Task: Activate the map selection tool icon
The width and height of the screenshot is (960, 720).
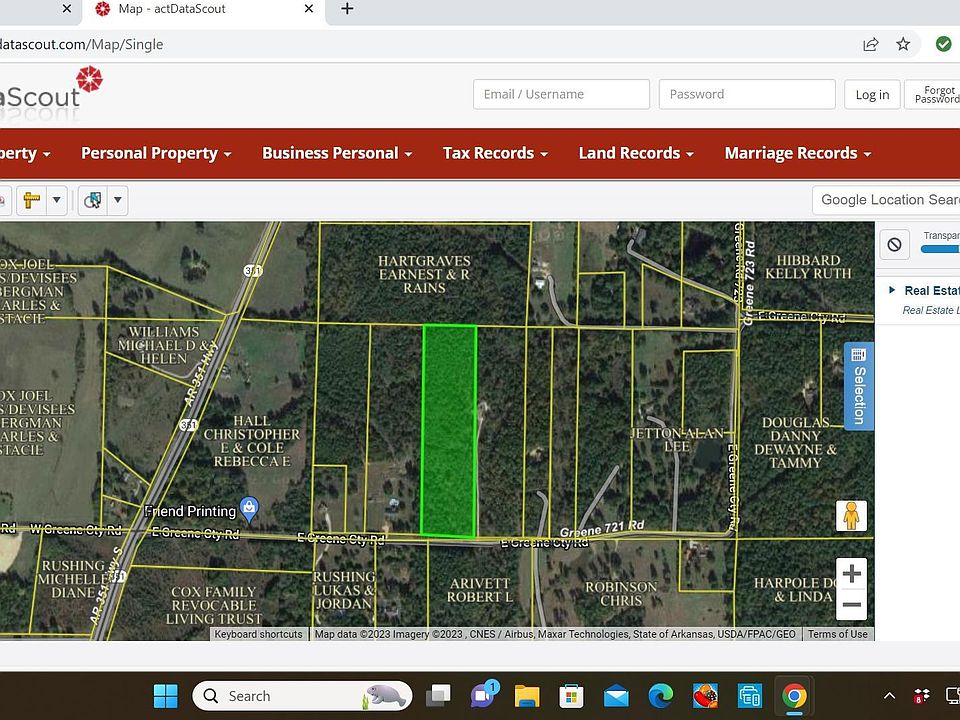Action: [93, 200]
